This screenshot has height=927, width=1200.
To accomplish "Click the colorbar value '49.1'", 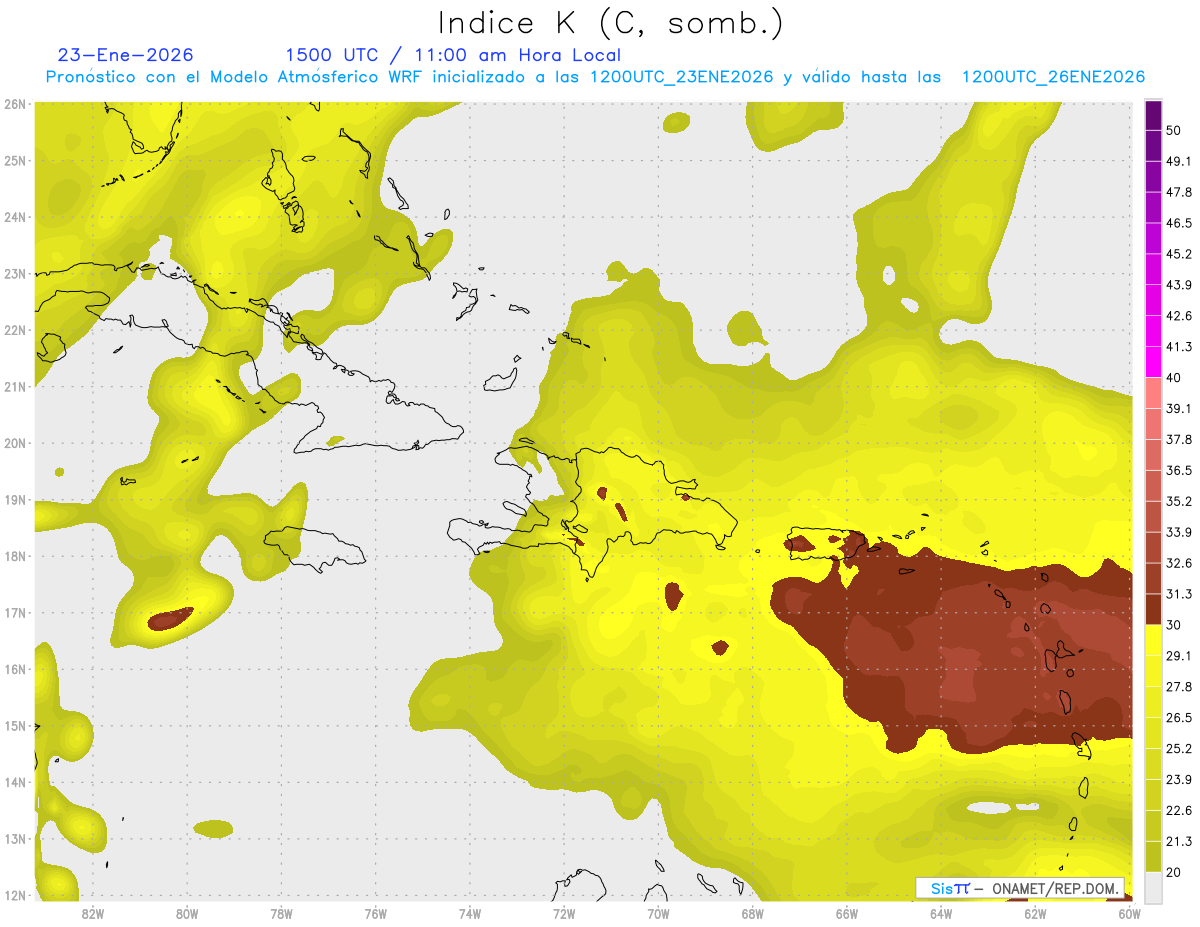I will click(1178, 161).
